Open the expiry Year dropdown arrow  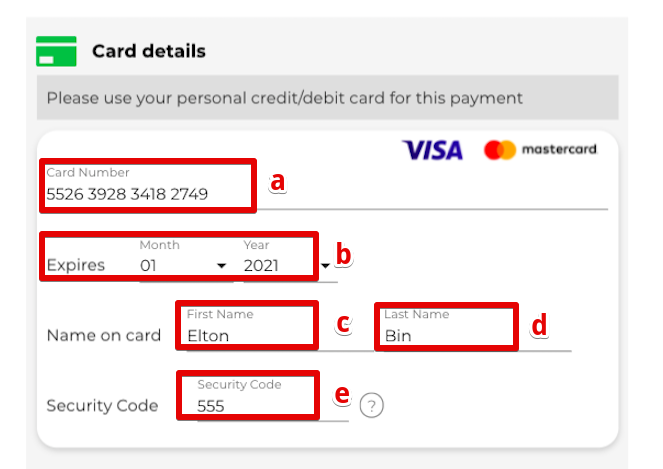pyautogui.click(x=325, y=266)
